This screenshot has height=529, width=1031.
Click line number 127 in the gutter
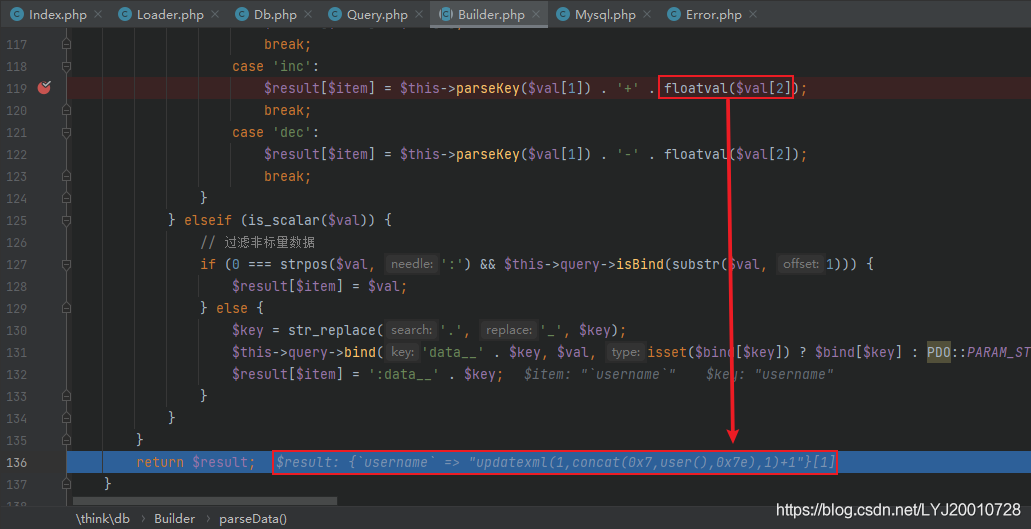click(16, 264)
